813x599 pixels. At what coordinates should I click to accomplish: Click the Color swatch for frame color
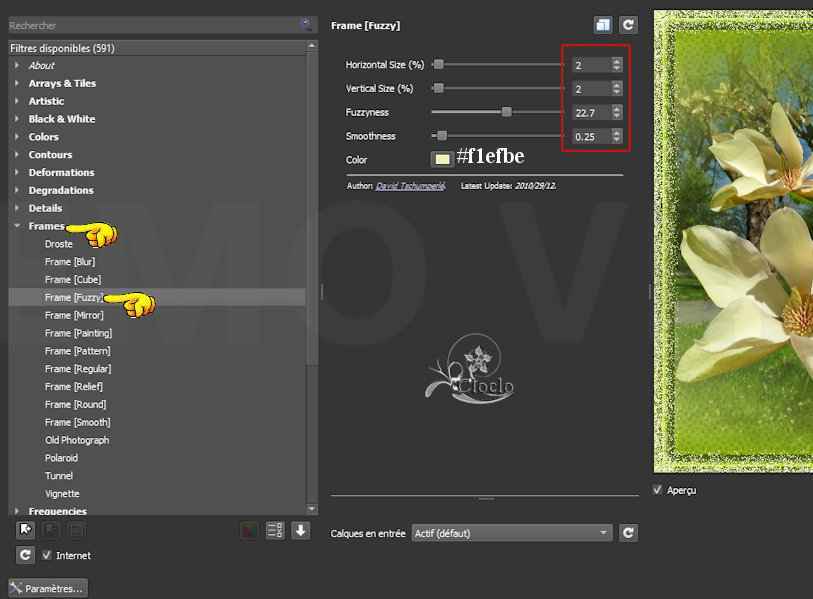pyautogui.click(x=441, y=159)
